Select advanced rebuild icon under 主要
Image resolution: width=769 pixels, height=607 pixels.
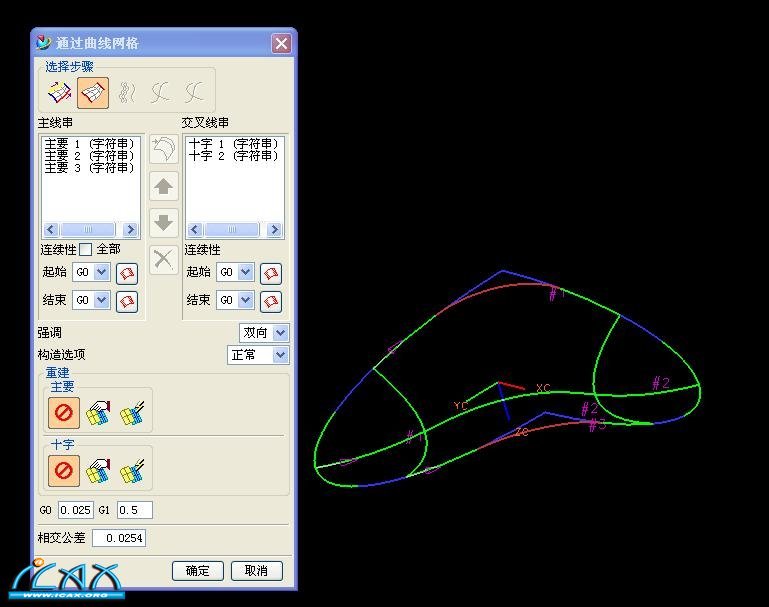pos(132,413)
